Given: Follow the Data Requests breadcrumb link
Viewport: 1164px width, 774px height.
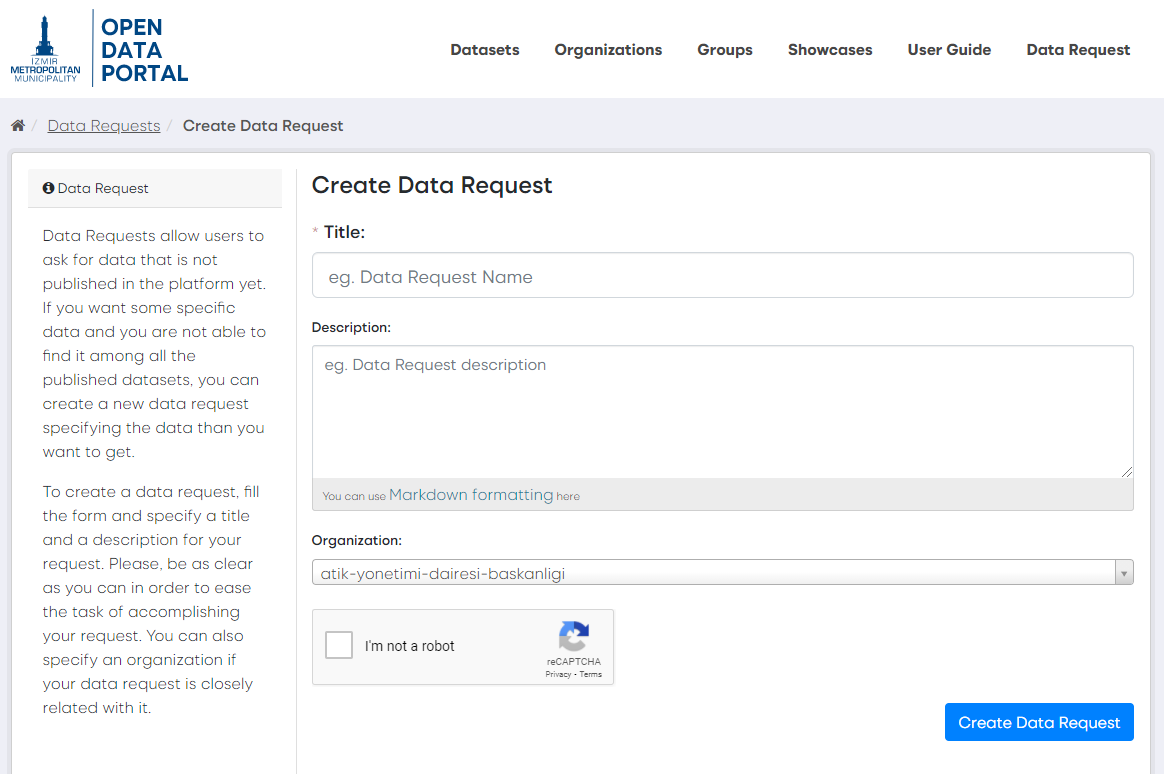Looking at the screenshot, I should tap(104, 126).
